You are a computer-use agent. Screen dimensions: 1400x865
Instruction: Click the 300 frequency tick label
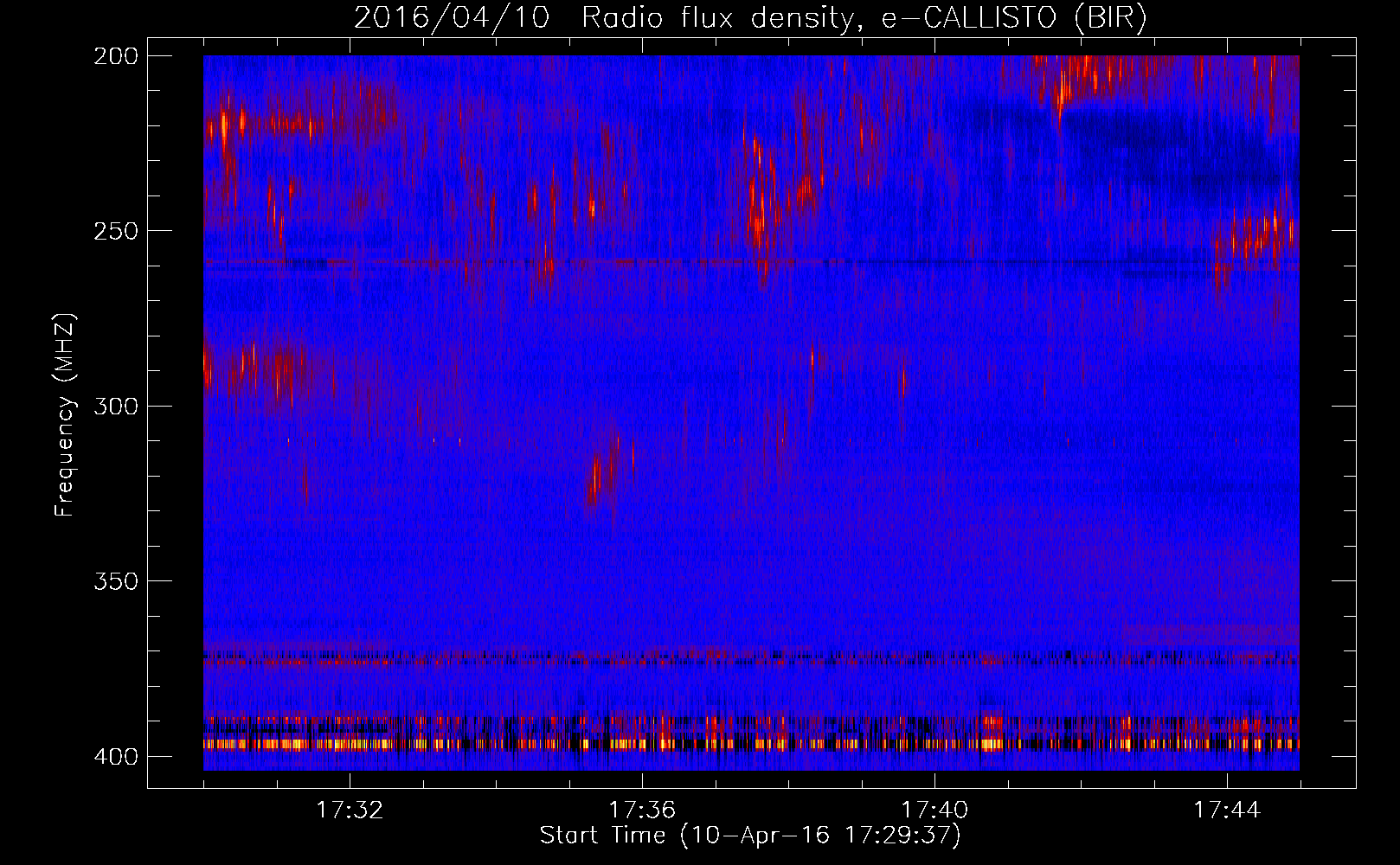point(115,407)
